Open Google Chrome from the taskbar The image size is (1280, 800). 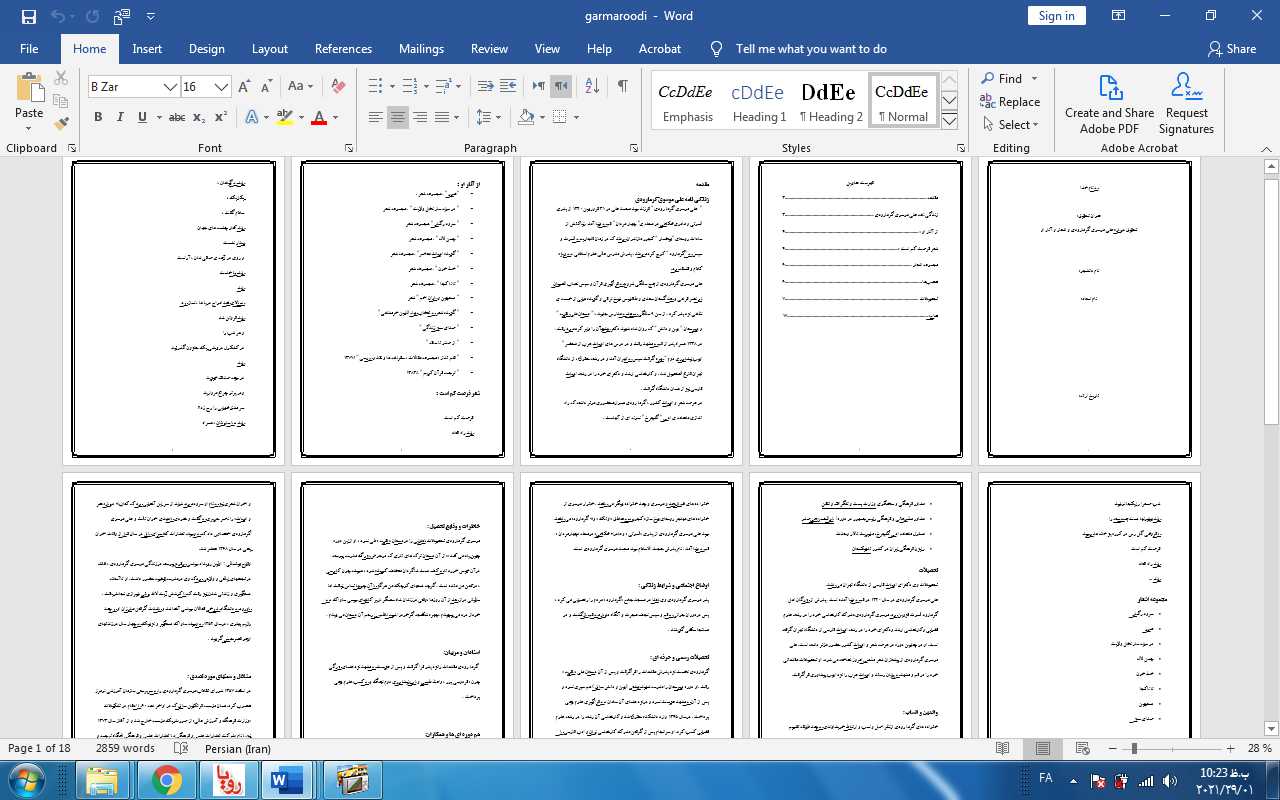pyautogui.click(x=167, y=779)
